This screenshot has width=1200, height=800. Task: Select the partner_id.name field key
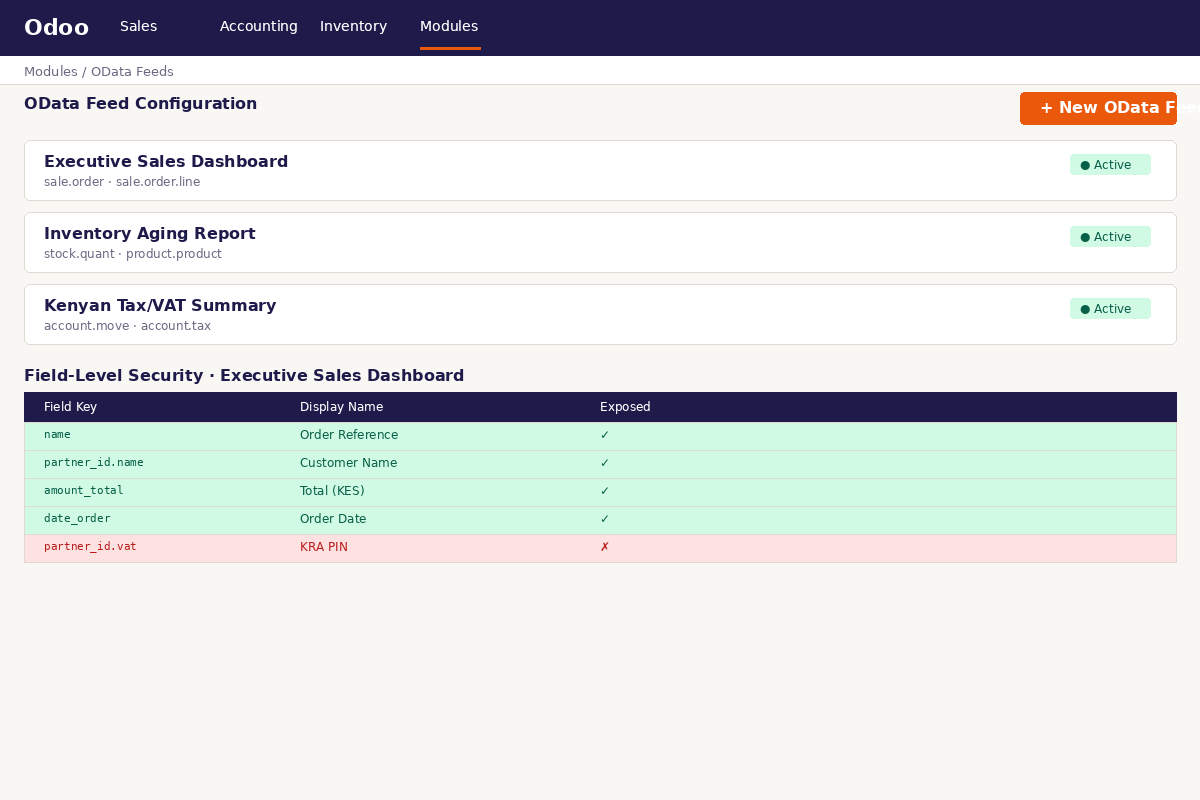coord(94,463)
